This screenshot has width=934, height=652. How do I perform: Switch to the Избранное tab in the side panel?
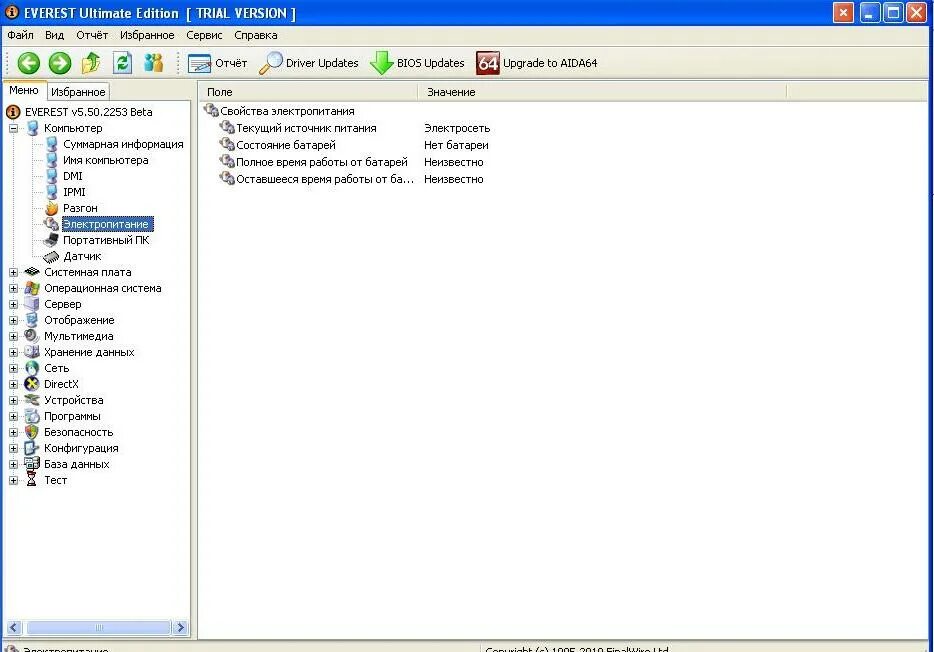78,92
